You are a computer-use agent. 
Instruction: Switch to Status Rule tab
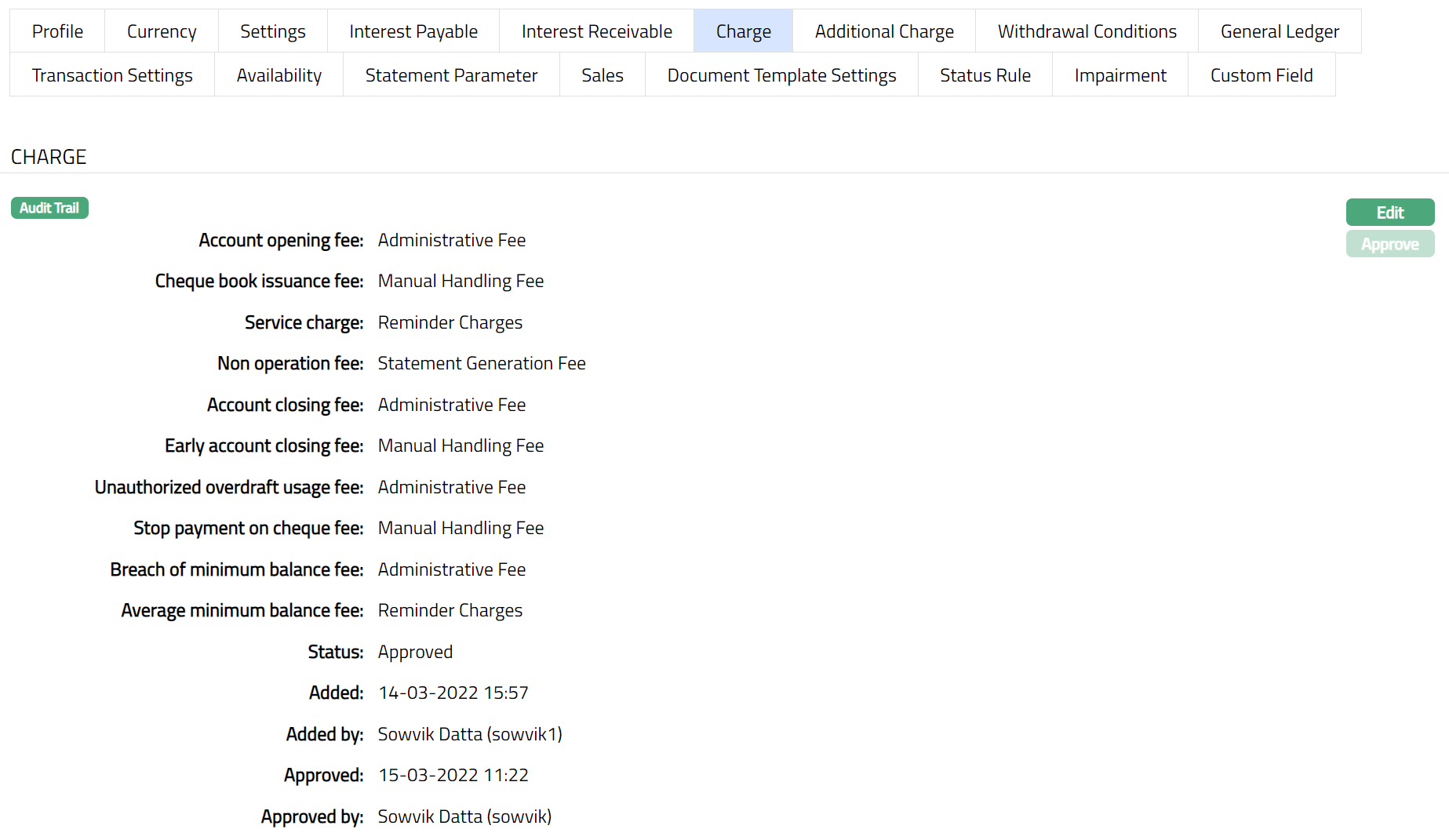click(x=985, y=75)
